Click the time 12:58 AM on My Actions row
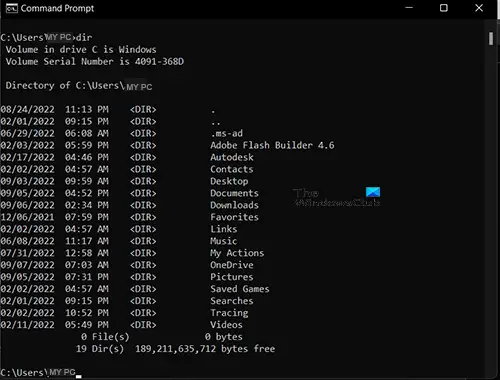Screen dimensions: 500x380 click(87, 253)
